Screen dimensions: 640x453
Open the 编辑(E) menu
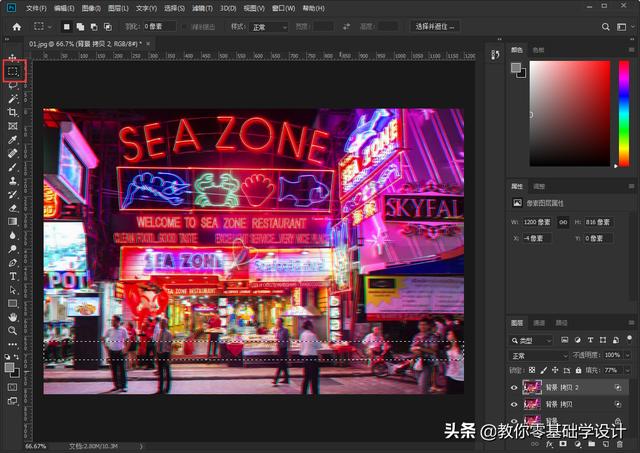pyautogui.click(x=64, y=8)
